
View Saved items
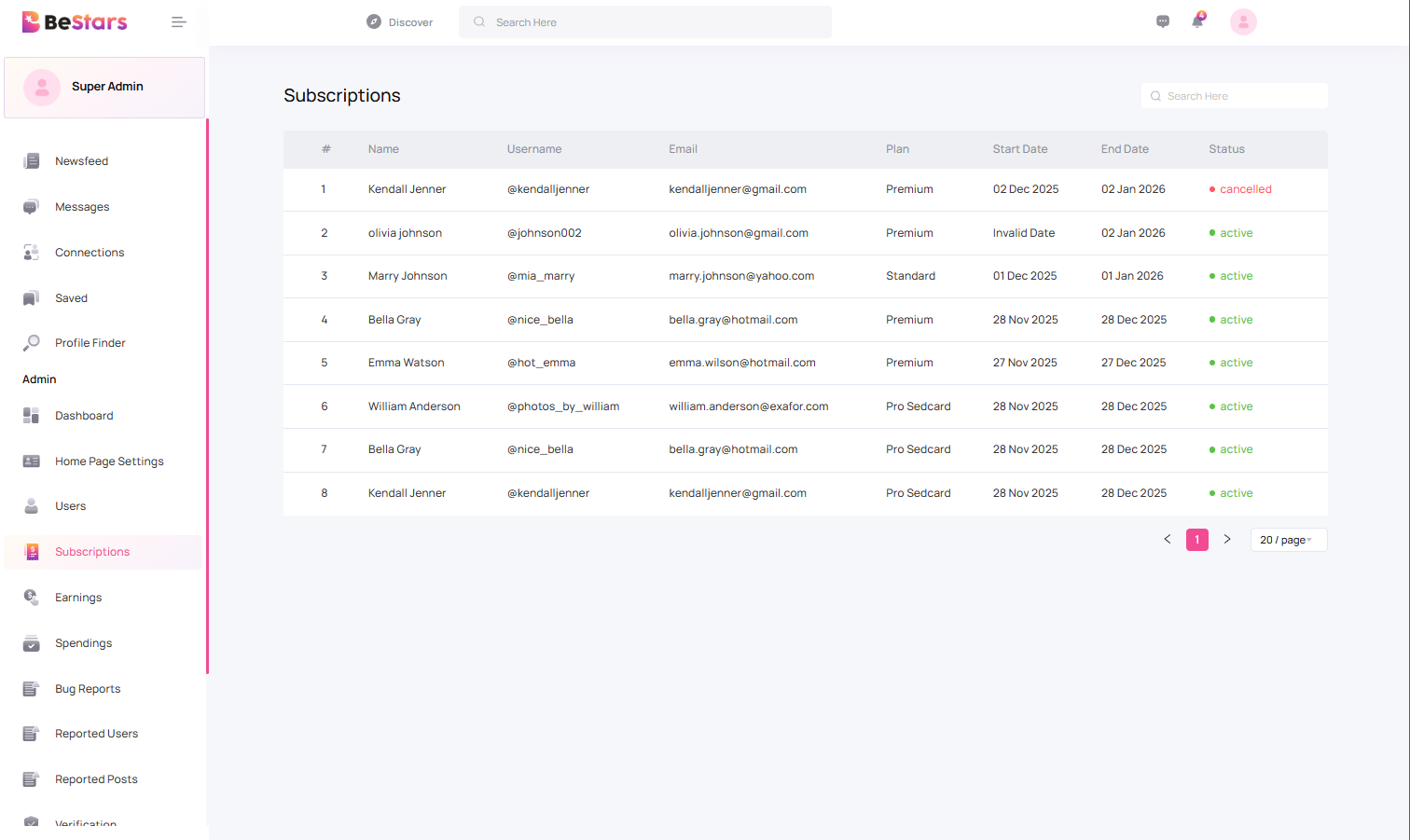click(71, 297)
